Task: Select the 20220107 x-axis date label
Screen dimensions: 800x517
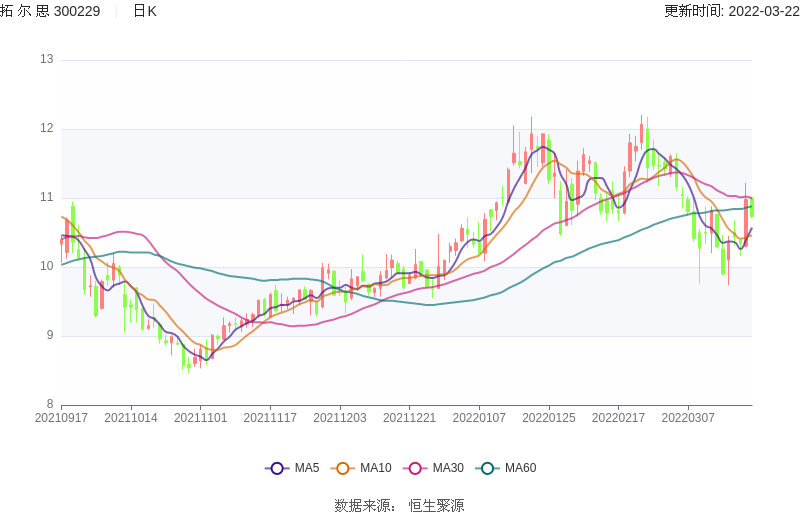Action: point(479,417)
